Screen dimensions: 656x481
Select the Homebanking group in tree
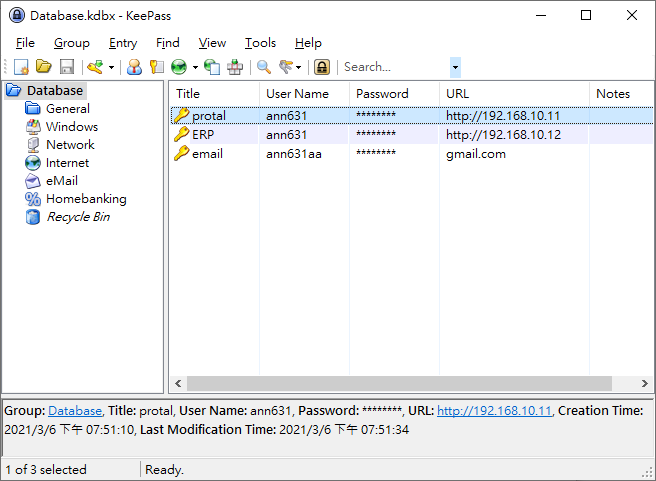tap(86, 199)
